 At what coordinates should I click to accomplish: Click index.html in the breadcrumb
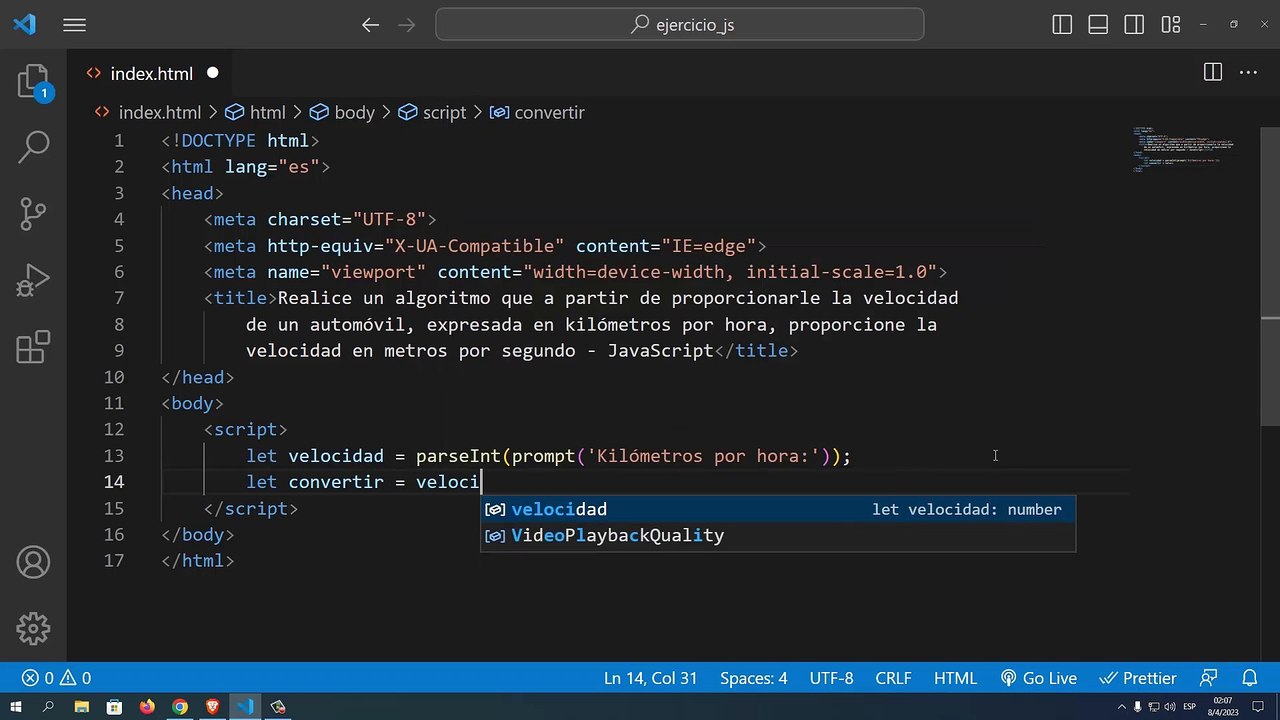coord(159,113)
